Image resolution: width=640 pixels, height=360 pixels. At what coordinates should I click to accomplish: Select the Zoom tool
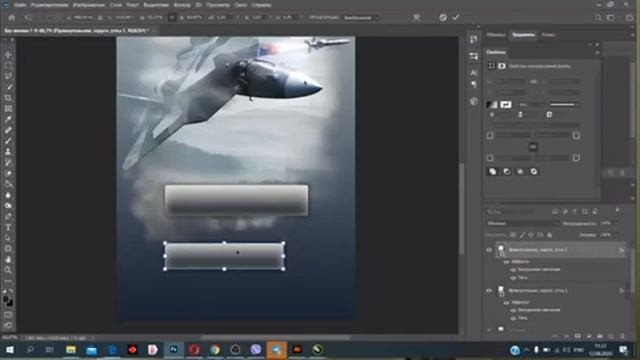[x=8, y=270]
